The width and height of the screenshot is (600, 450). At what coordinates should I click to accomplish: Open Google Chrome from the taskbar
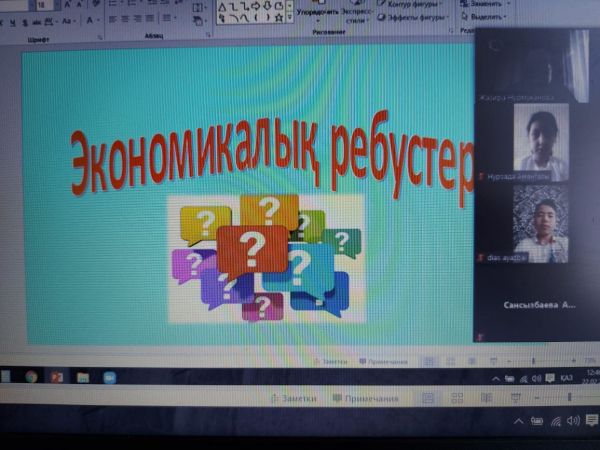tap(31, 377)
